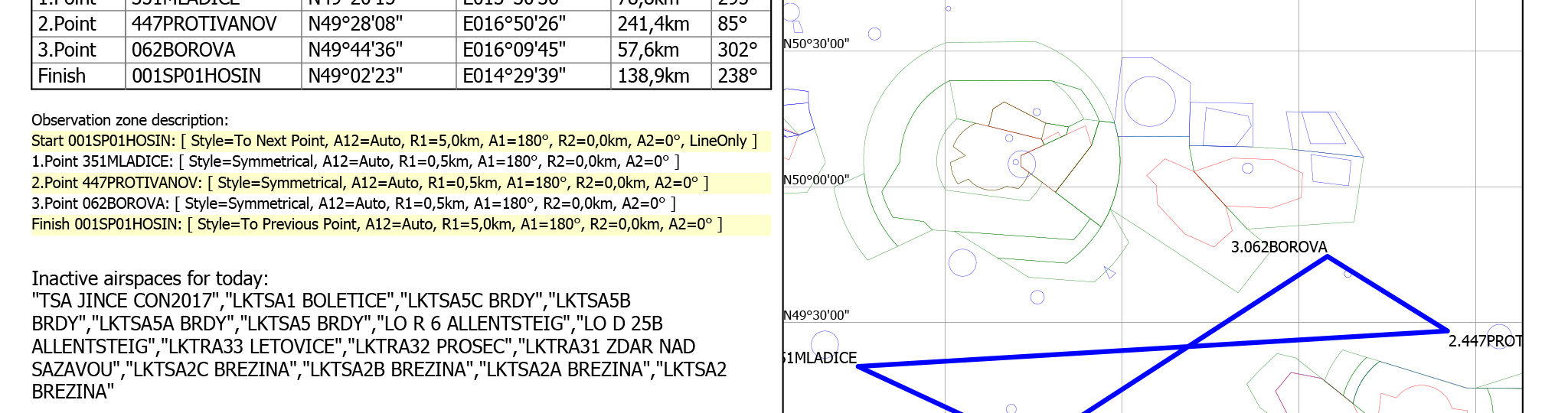Viewport: 1568px width, 413px height.
Task: Select the highlighted Start 001SP01HOSIN zone line
Action: (x=394, y=141)
